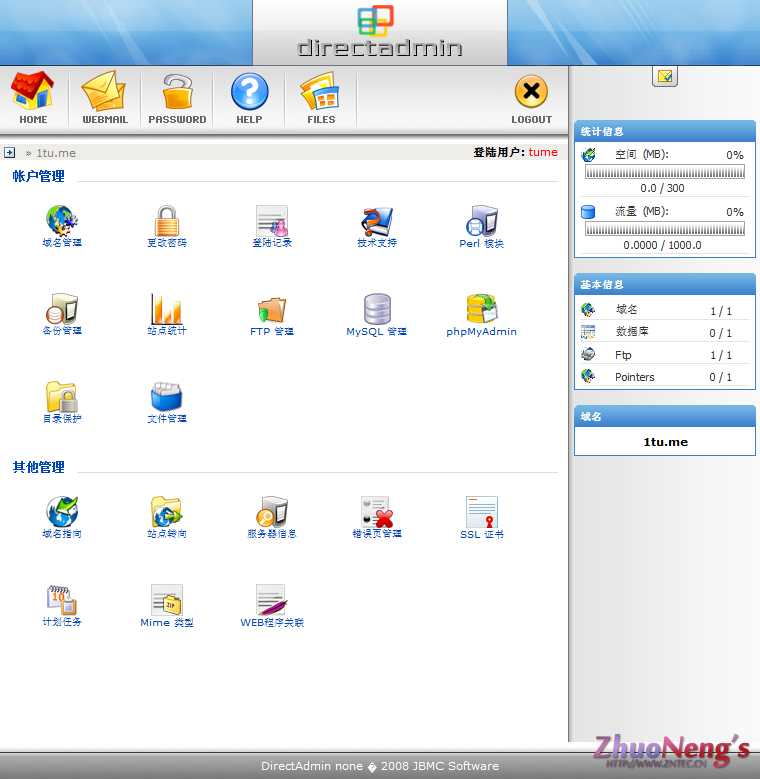Click the 0.0 / 300 space value
The height and width of the screenshot is (779, 760).
pyautogui.click(x=662, y=188)
